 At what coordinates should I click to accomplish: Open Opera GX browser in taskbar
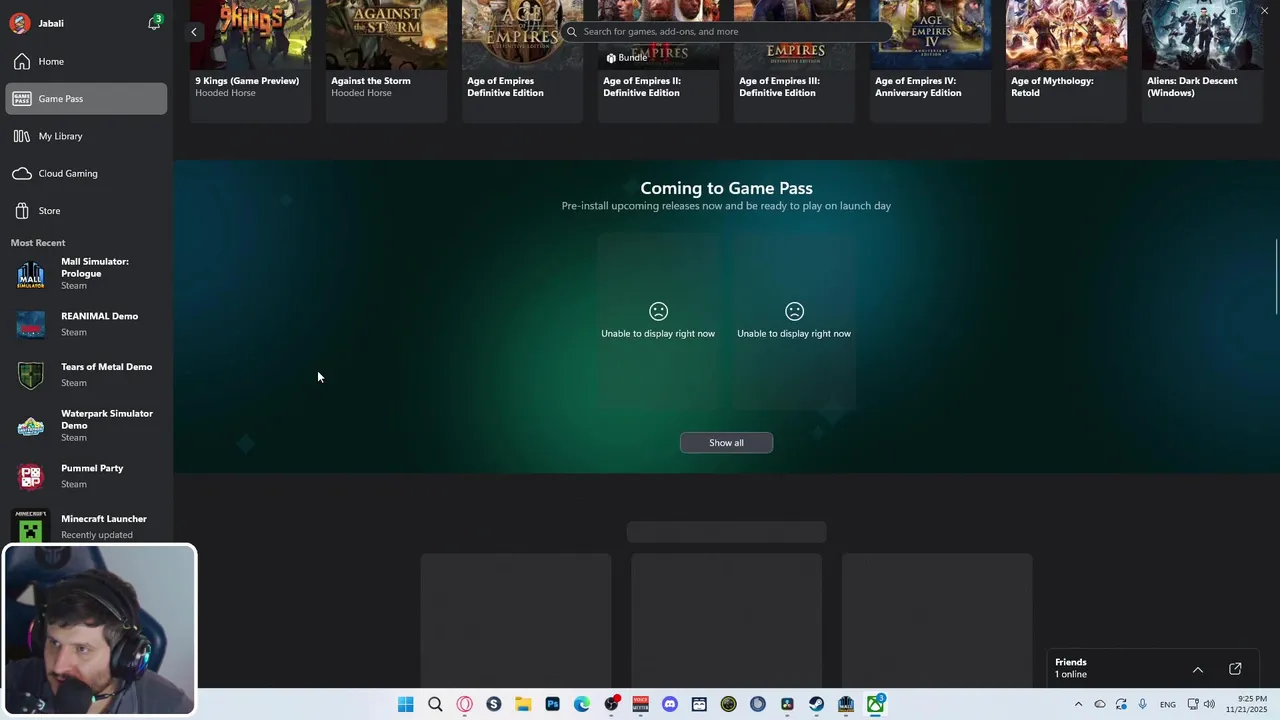click(x=464, y=704)
